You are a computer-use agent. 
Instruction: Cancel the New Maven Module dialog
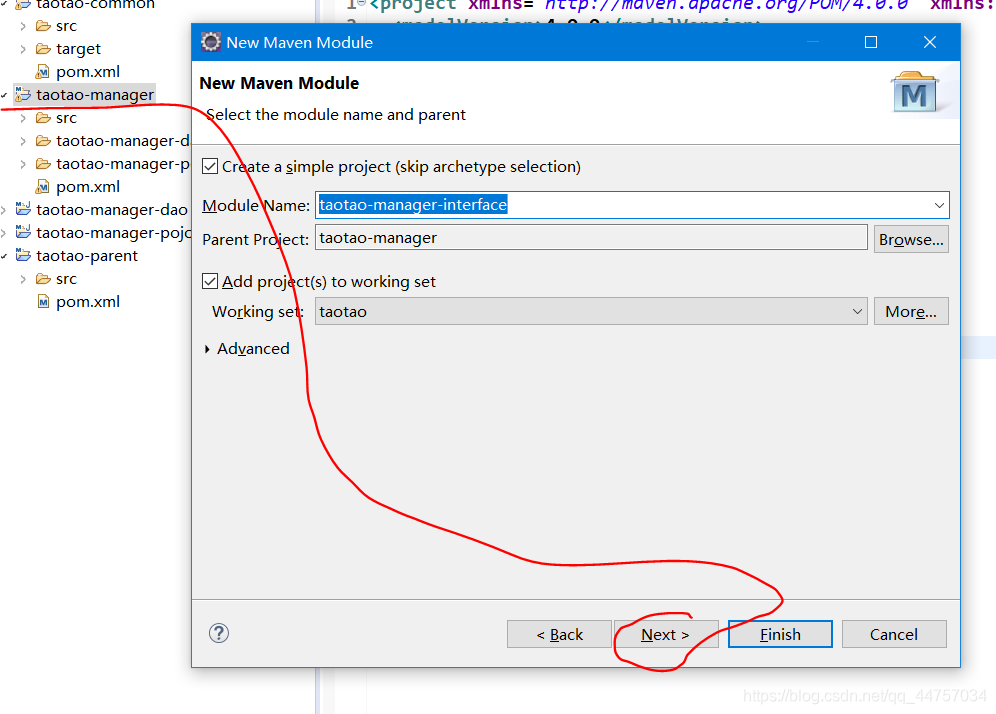894,634
